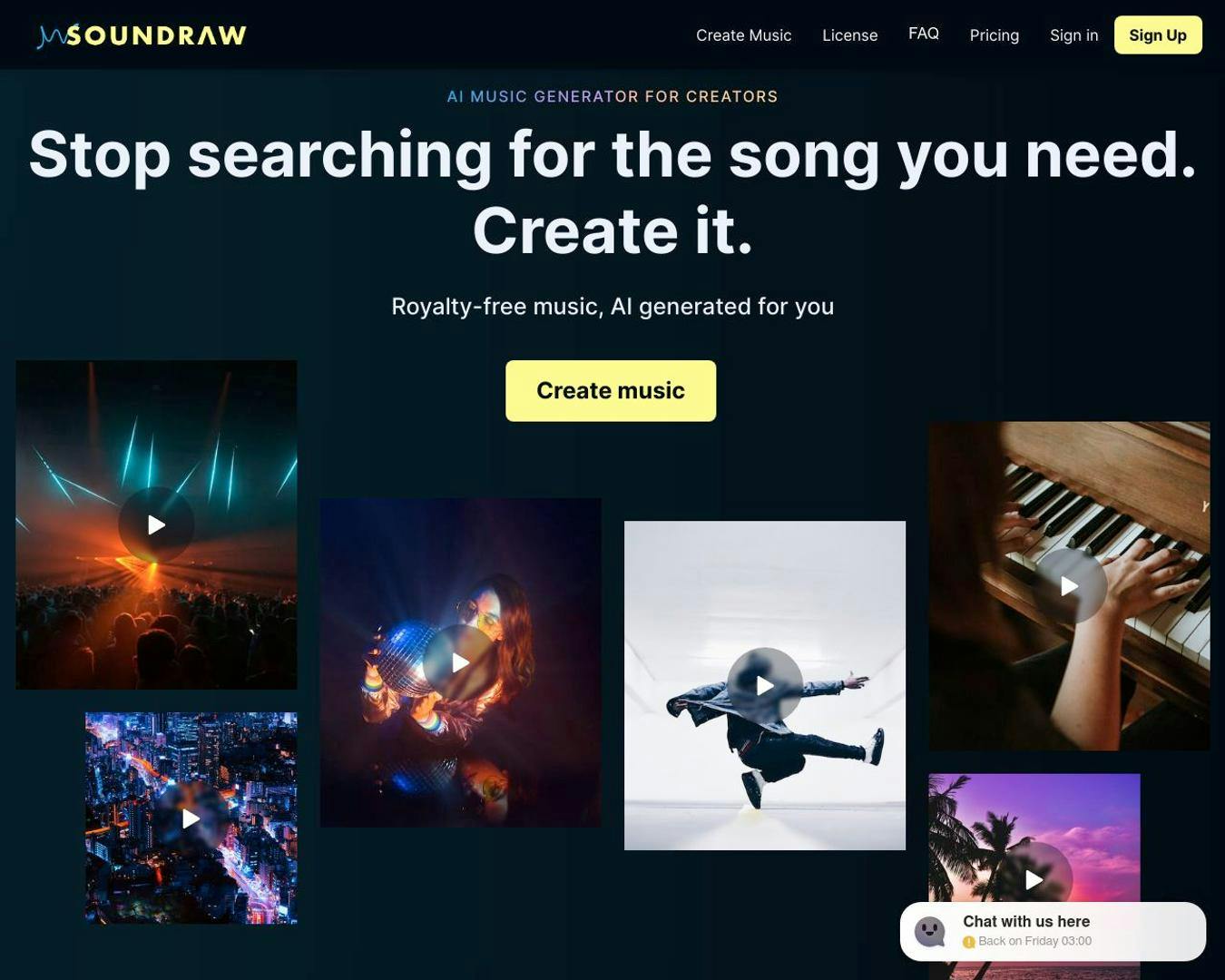Play the piano hands track preview

(x=1069, y=586)
